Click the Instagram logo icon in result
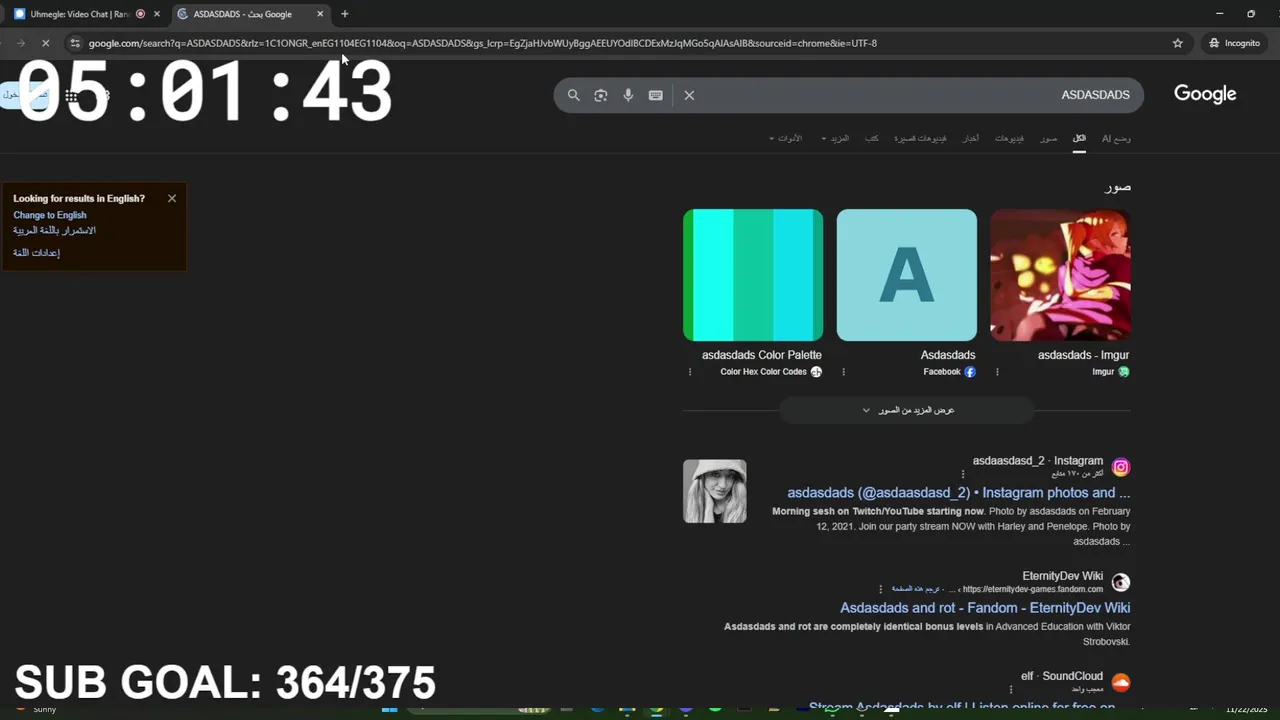Viewport: 1280px width, 720px height. click(1121, 467)
